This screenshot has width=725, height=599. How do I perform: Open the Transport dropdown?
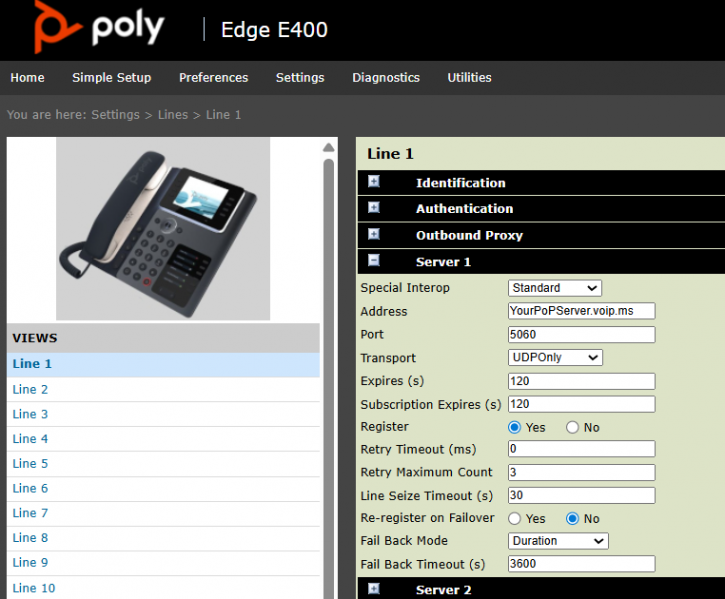click(555, 357)
